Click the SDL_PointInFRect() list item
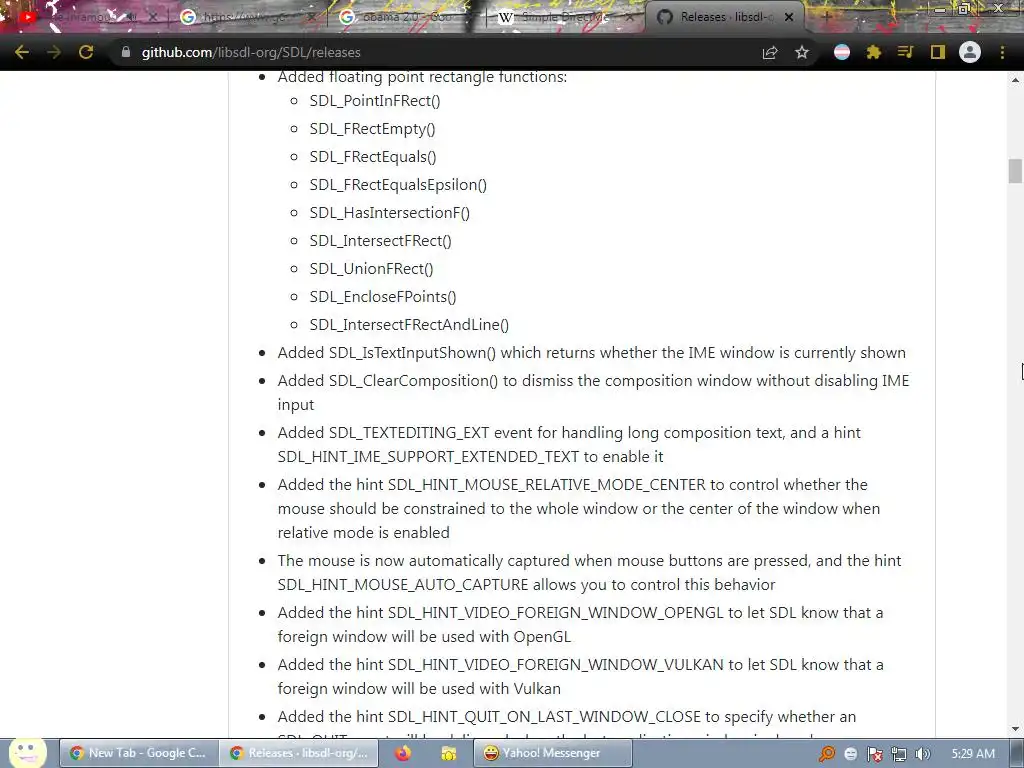 pos(375,101)
